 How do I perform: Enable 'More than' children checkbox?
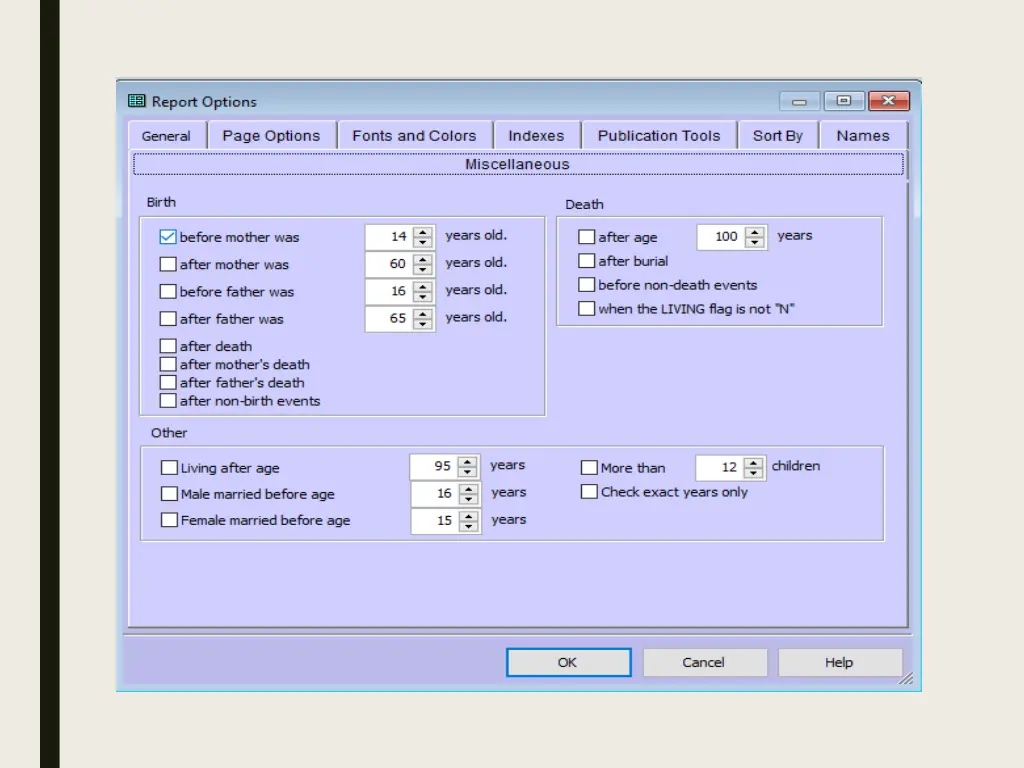click(x=589, y=468)
